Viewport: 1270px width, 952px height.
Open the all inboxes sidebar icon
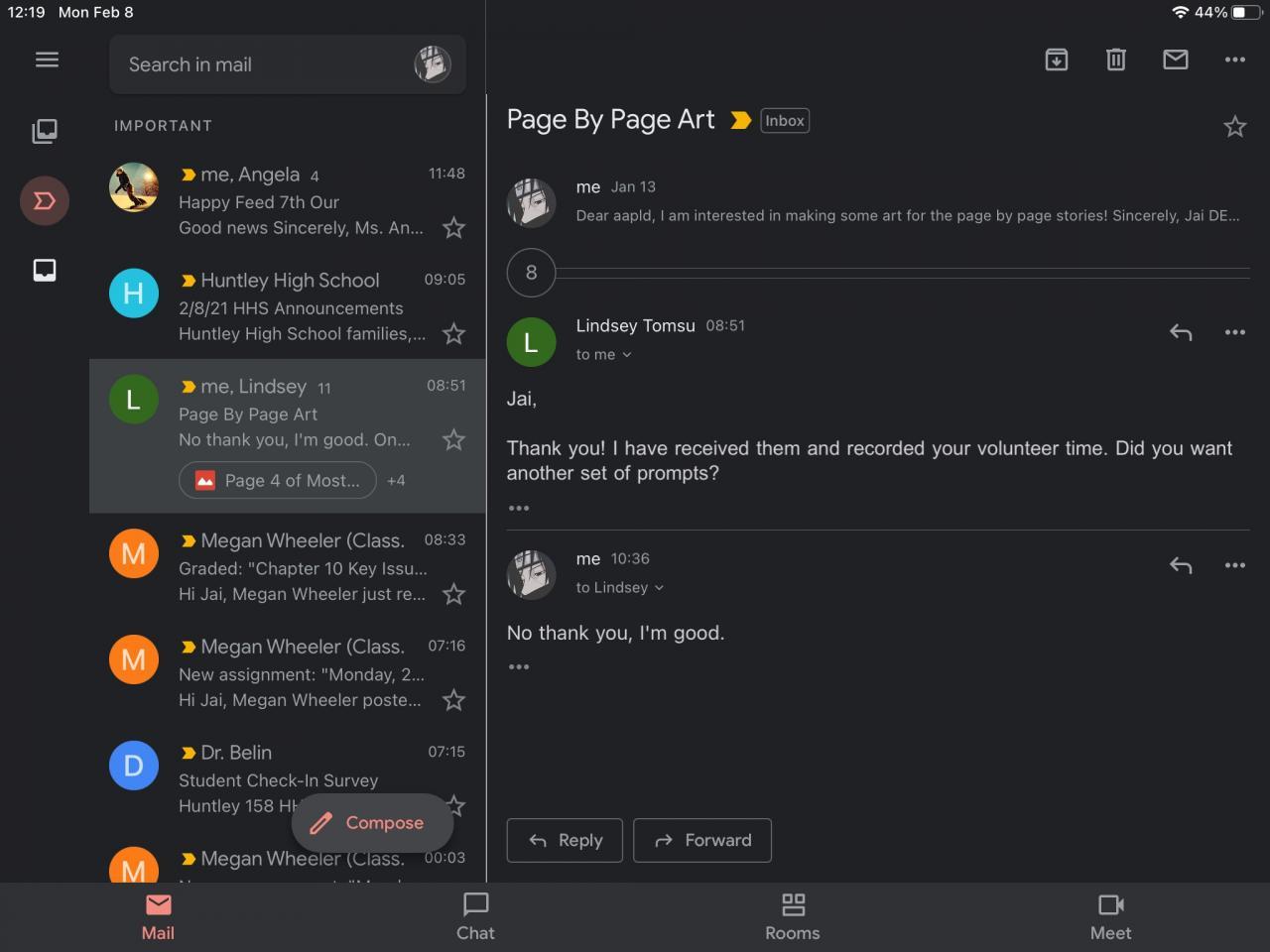coord(45,131)
